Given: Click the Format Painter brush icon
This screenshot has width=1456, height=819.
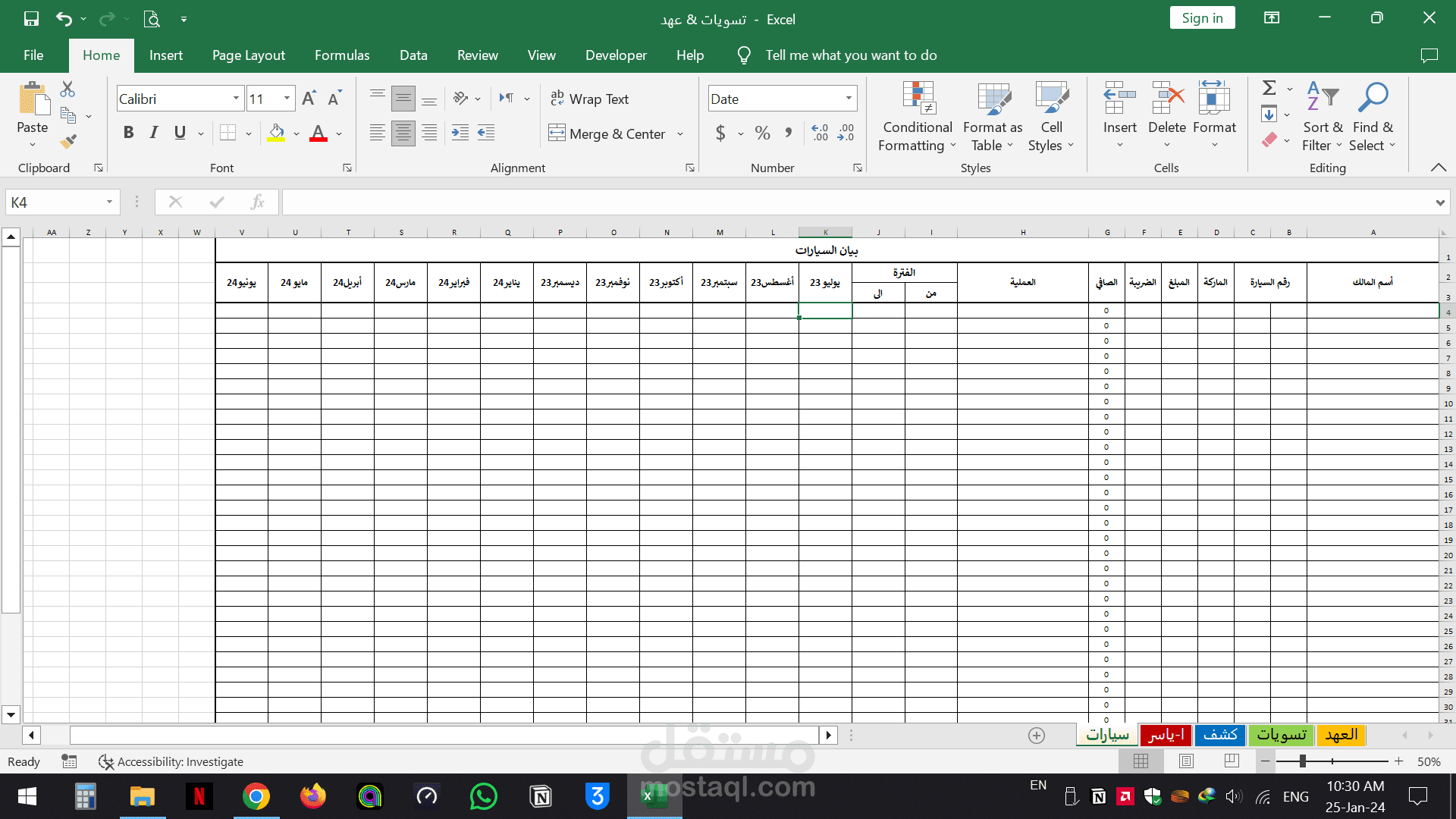Looking at the screenshot, I should click(68, 141).
